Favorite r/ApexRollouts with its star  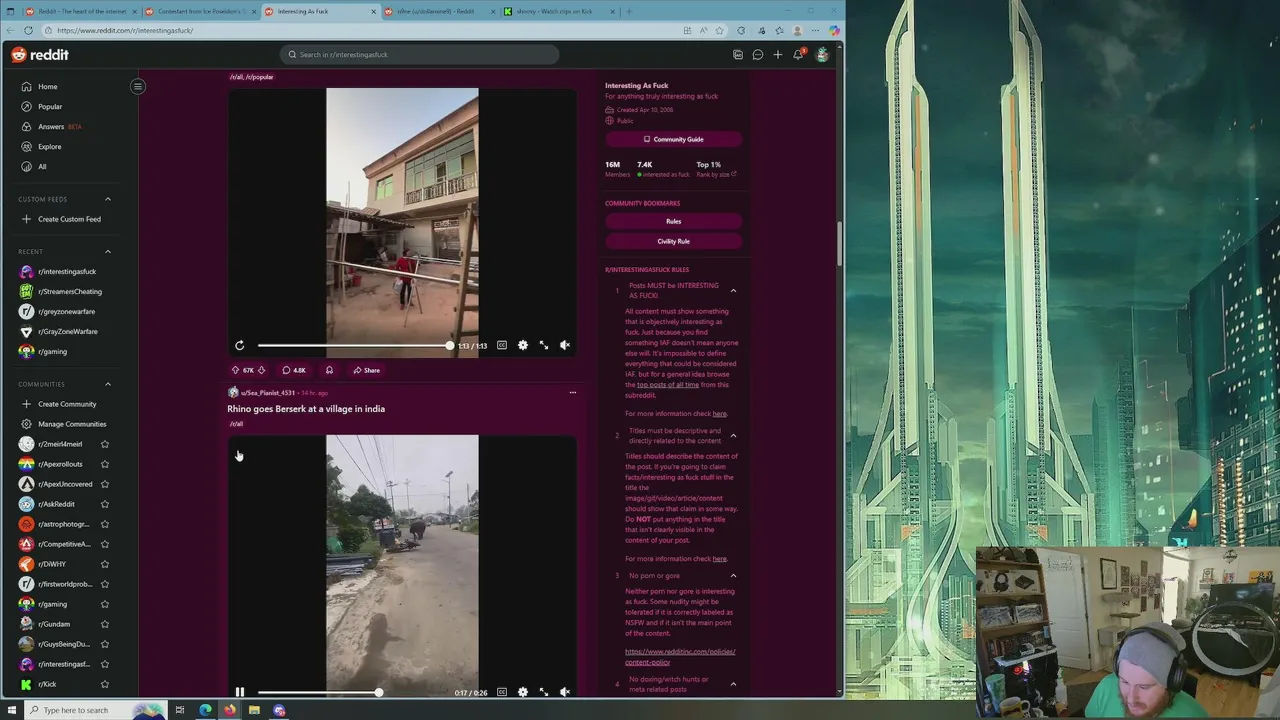pos(104,464)
